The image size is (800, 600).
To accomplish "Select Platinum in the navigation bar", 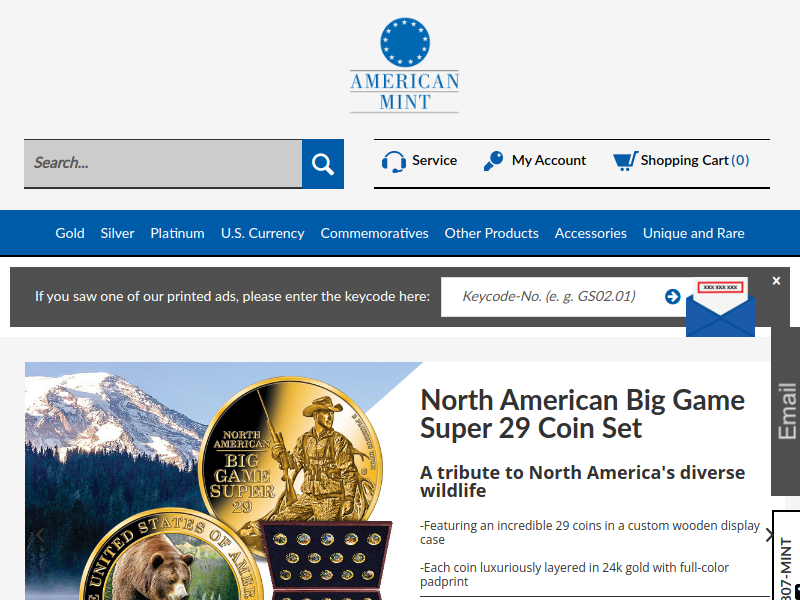I will [x=177, y=233].
